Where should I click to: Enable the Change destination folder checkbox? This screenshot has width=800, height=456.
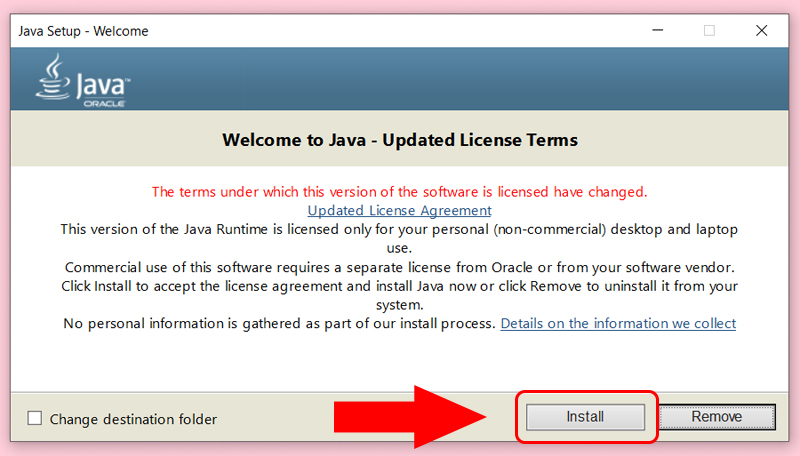click(x=35, y=418)
